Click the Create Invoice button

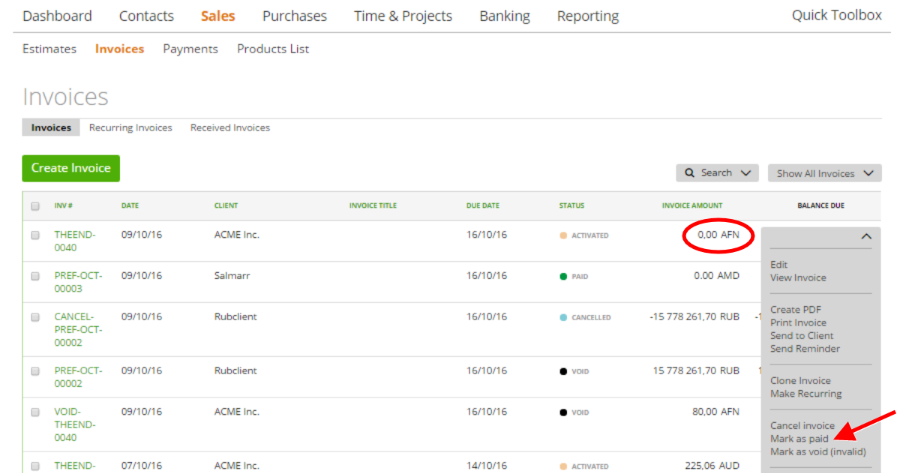pyautogui.click(x=71, y=168)
